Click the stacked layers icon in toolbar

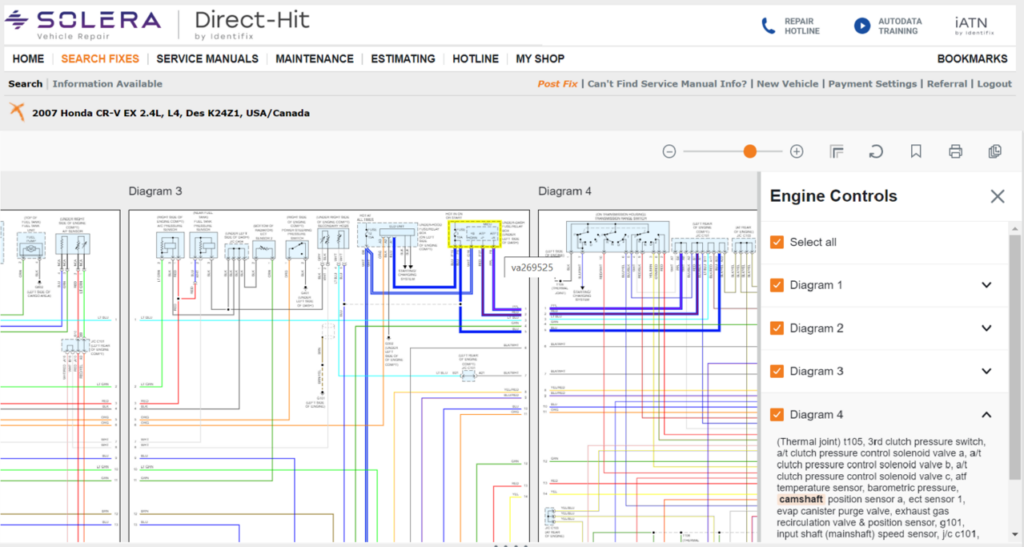tap(837, 151)
